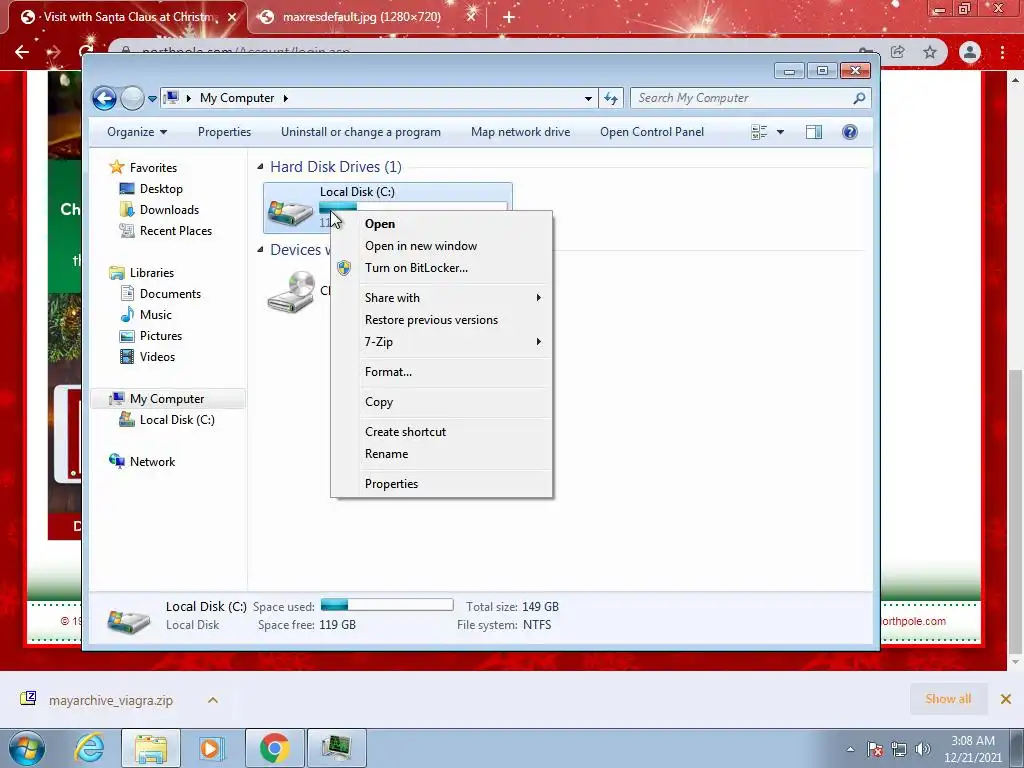1024x768 pixels.
Task: Choose Restore previous versions
Action: (x=431, y=320)
